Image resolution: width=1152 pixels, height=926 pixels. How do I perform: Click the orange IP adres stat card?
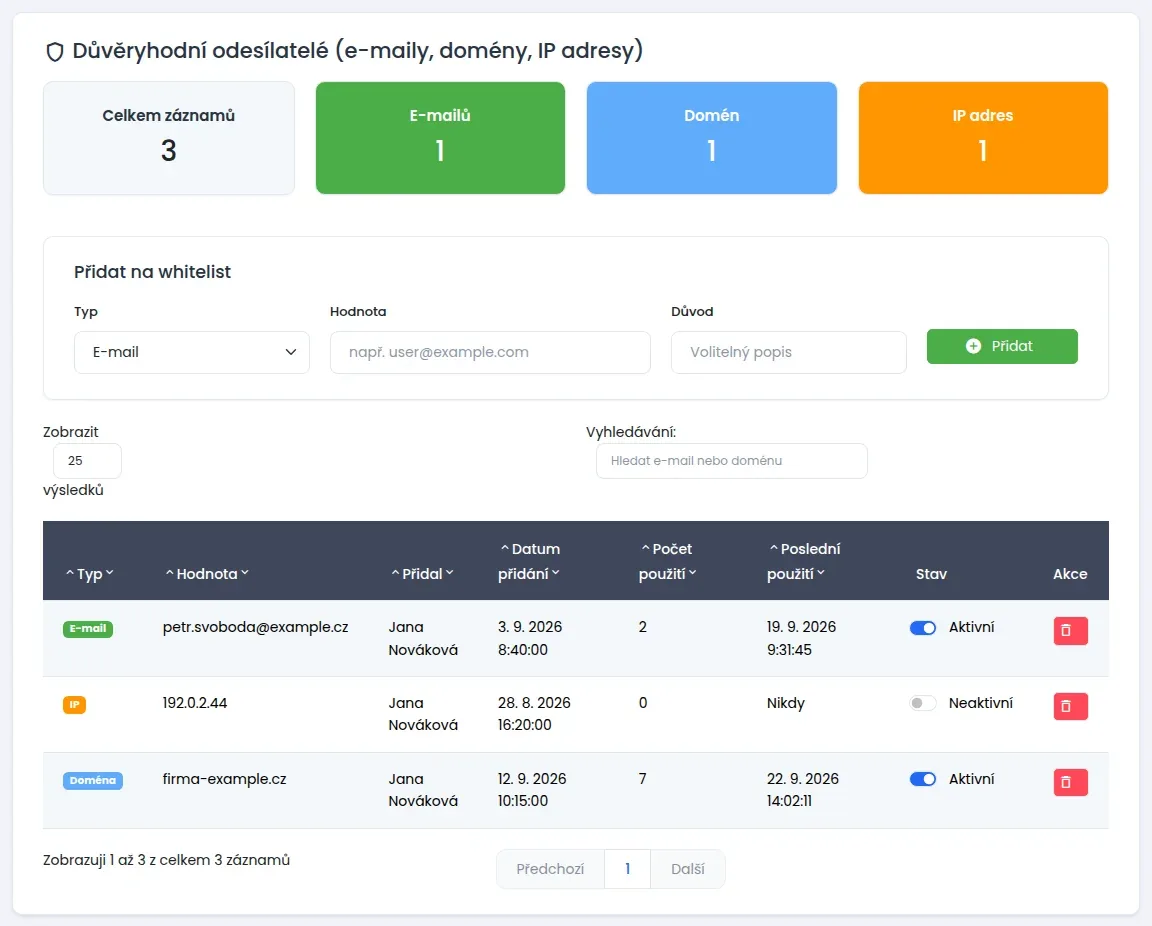click(x=983, y=138)
